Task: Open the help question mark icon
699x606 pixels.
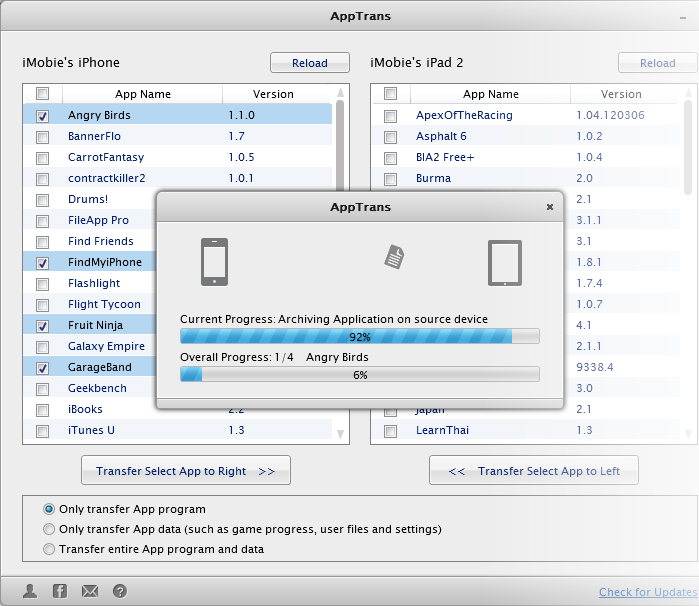Action: 119,591
